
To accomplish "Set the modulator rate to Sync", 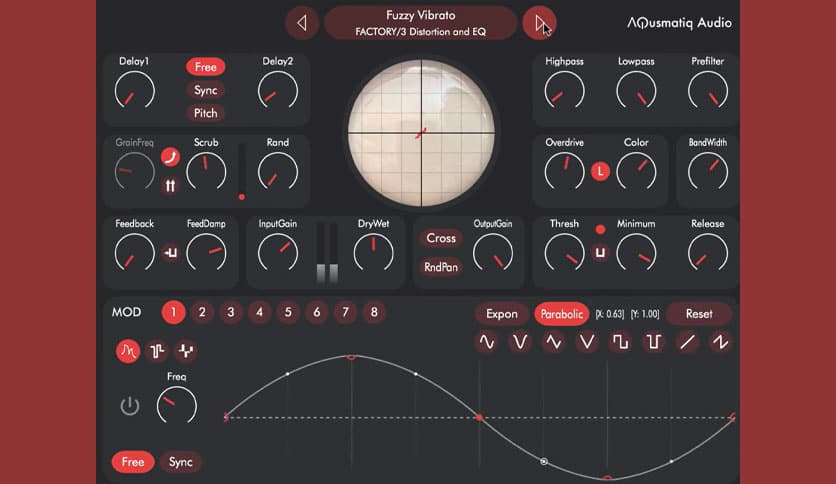I will click(x=181, y=462).
